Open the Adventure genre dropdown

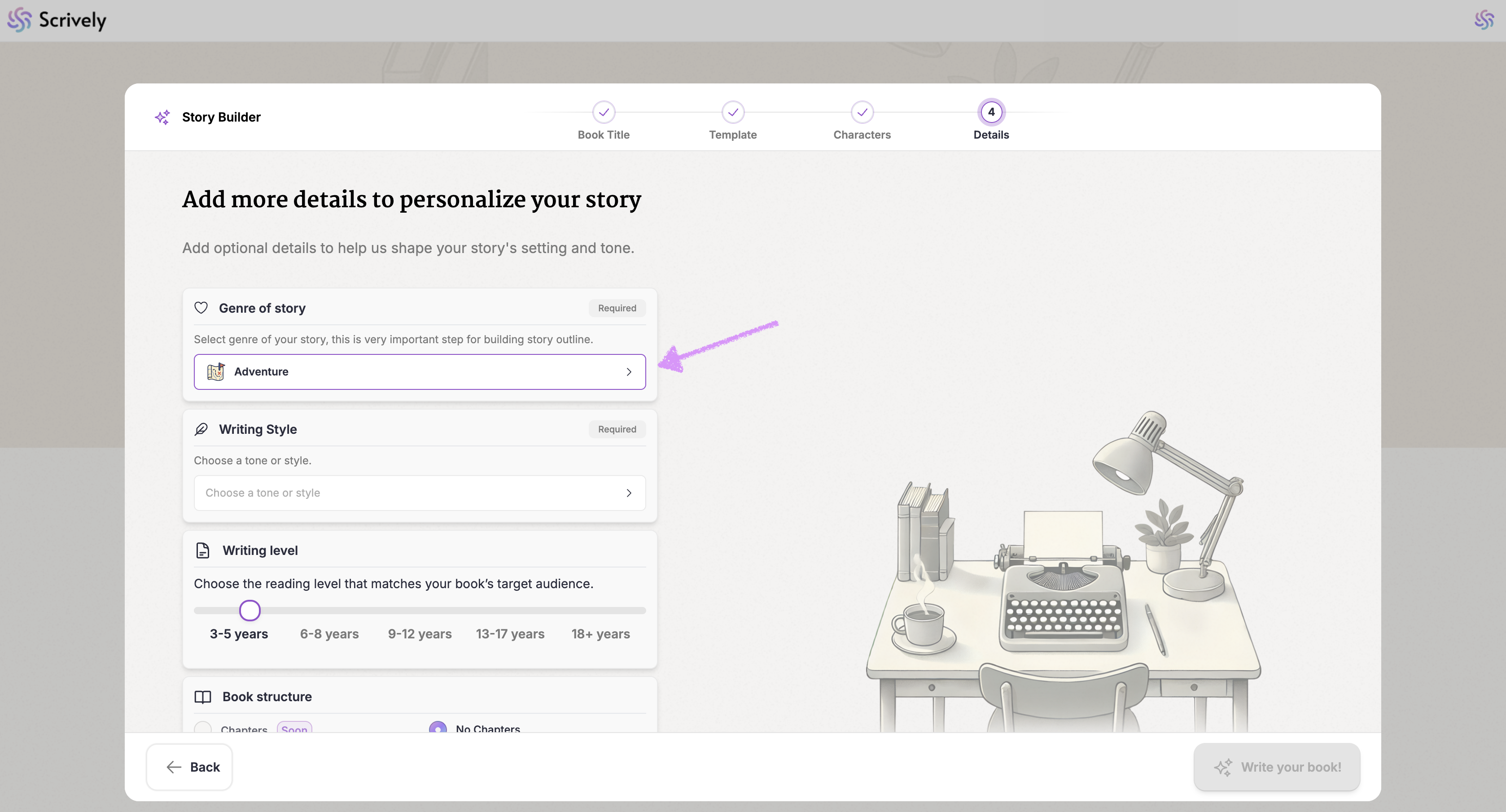click(419, 372)
